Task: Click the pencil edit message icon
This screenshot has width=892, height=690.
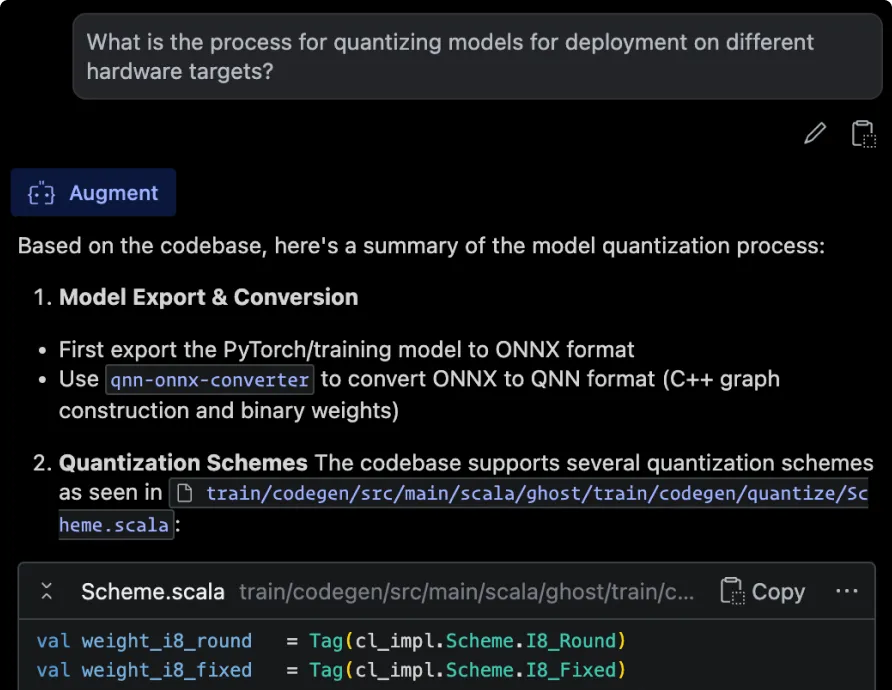Action: (815, 134)
